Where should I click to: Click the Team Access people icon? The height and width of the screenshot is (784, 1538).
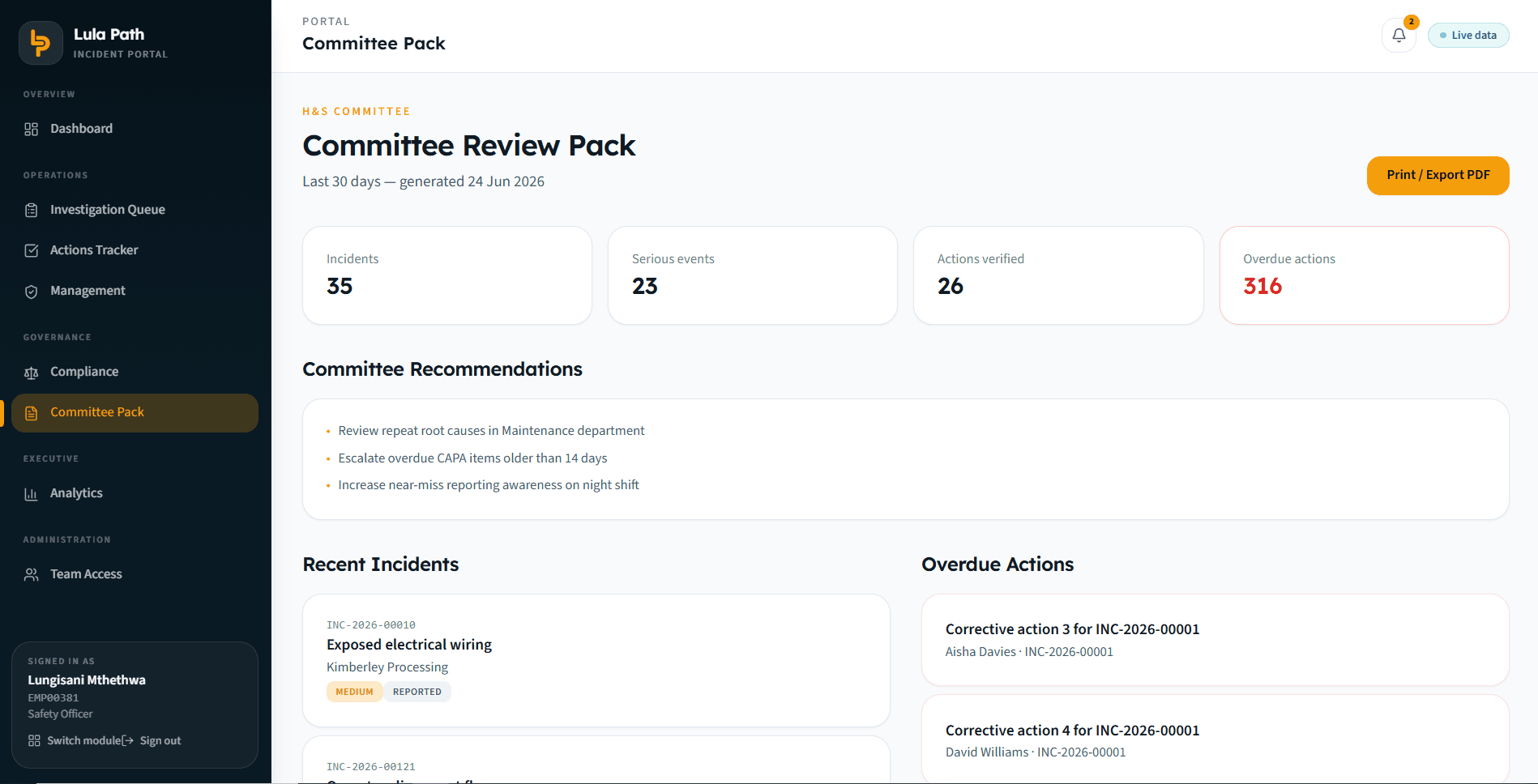[x=32, y=574]
